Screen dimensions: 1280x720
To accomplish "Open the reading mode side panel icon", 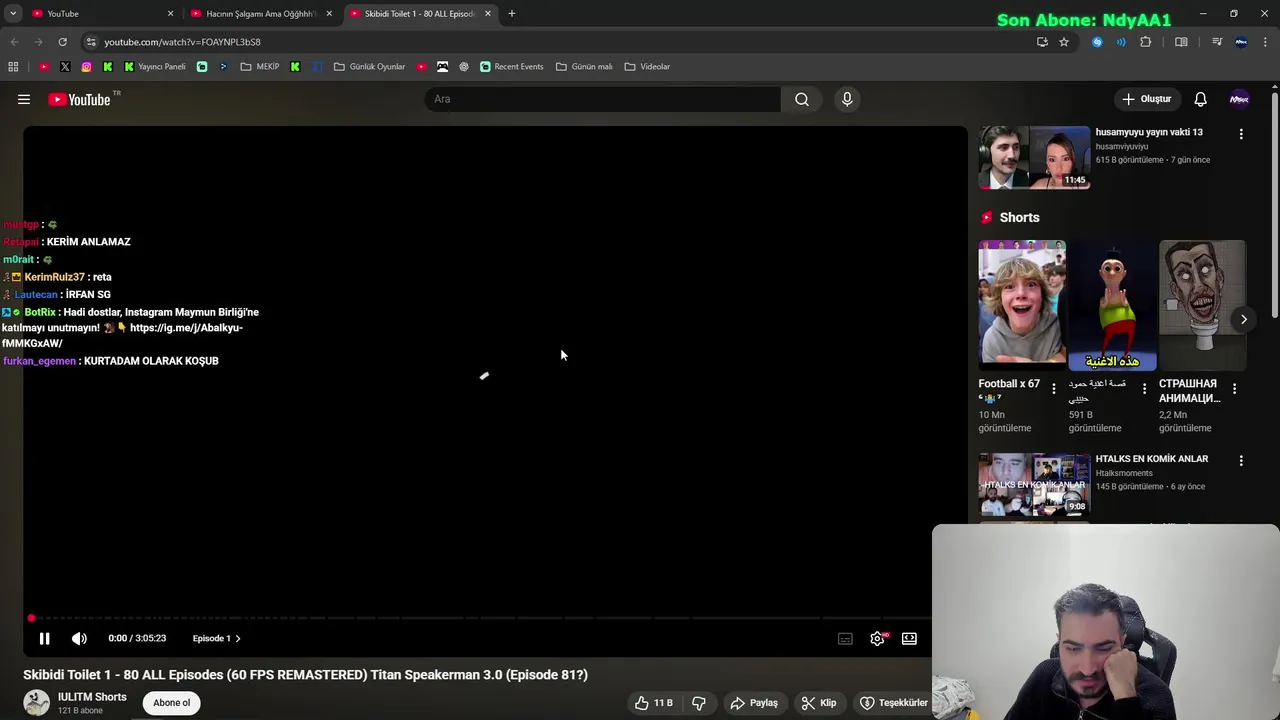I will [x=1181, y=42].
